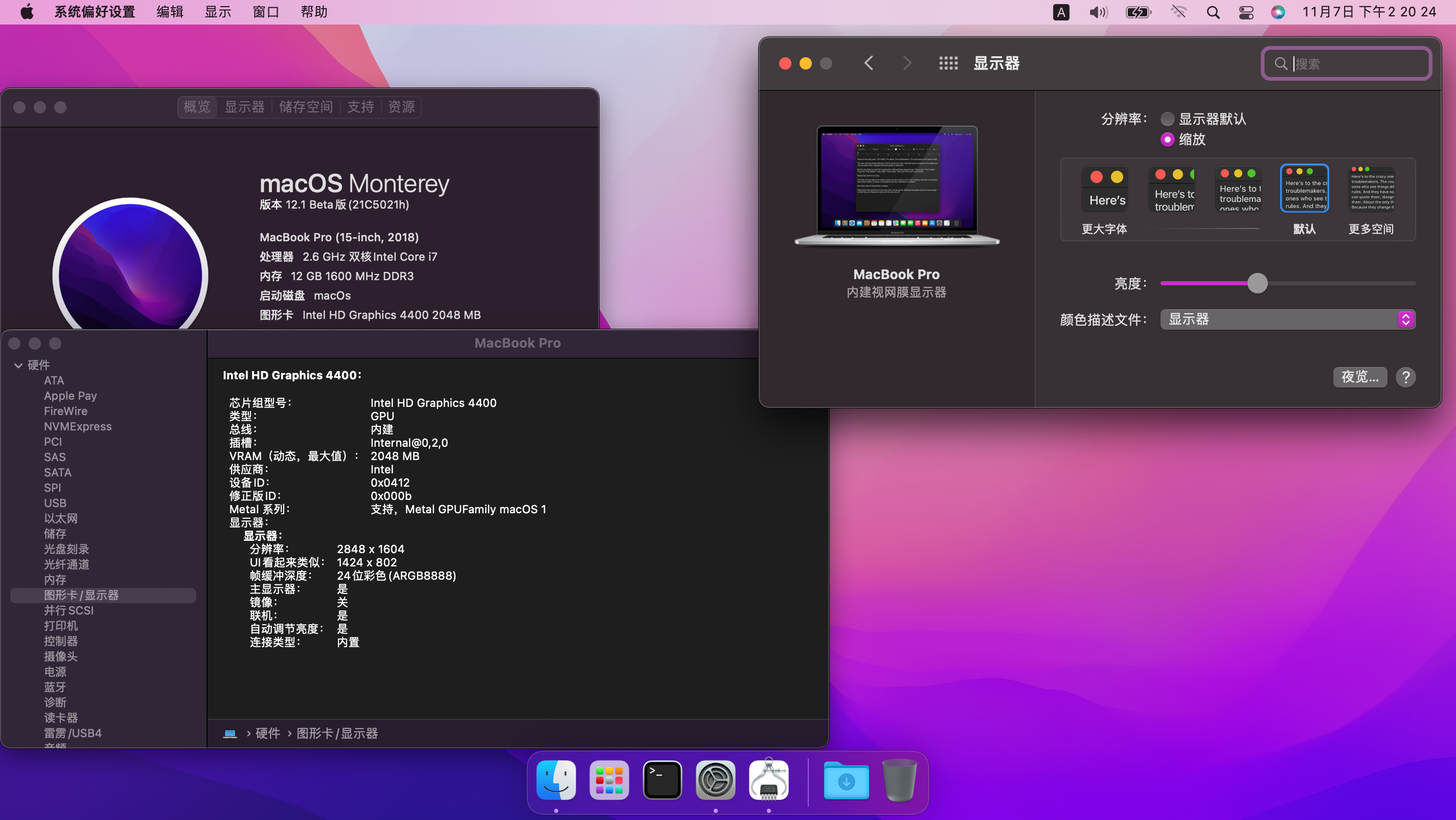The height and width of the screenshot is (820, 1456).
Task: Switch to the 储存空间 tab
Action: click(306, 107)
